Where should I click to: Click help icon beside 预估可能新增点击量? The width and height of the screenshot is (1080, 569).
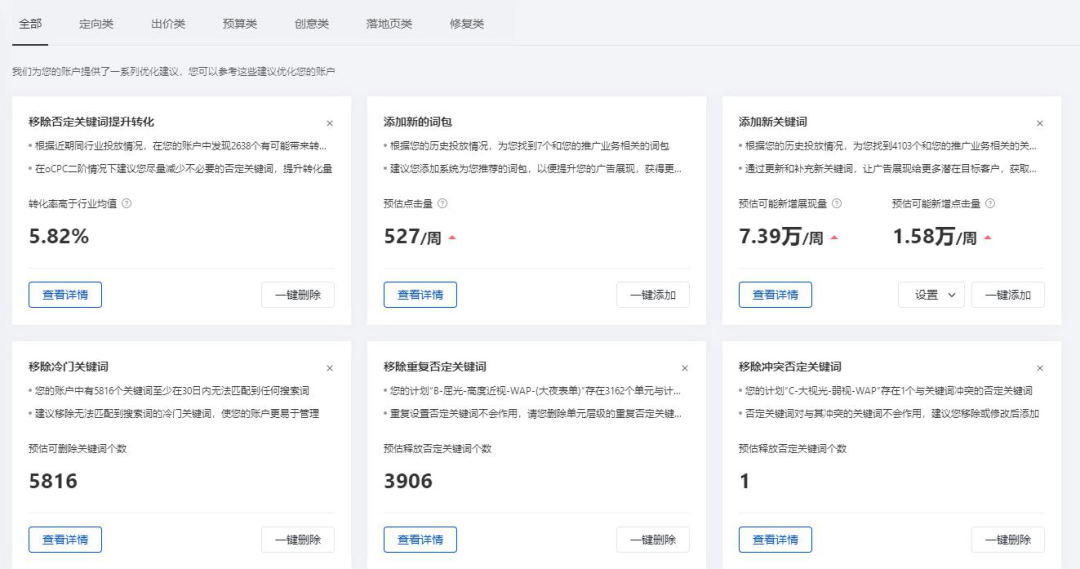click(x=990, y=203)
